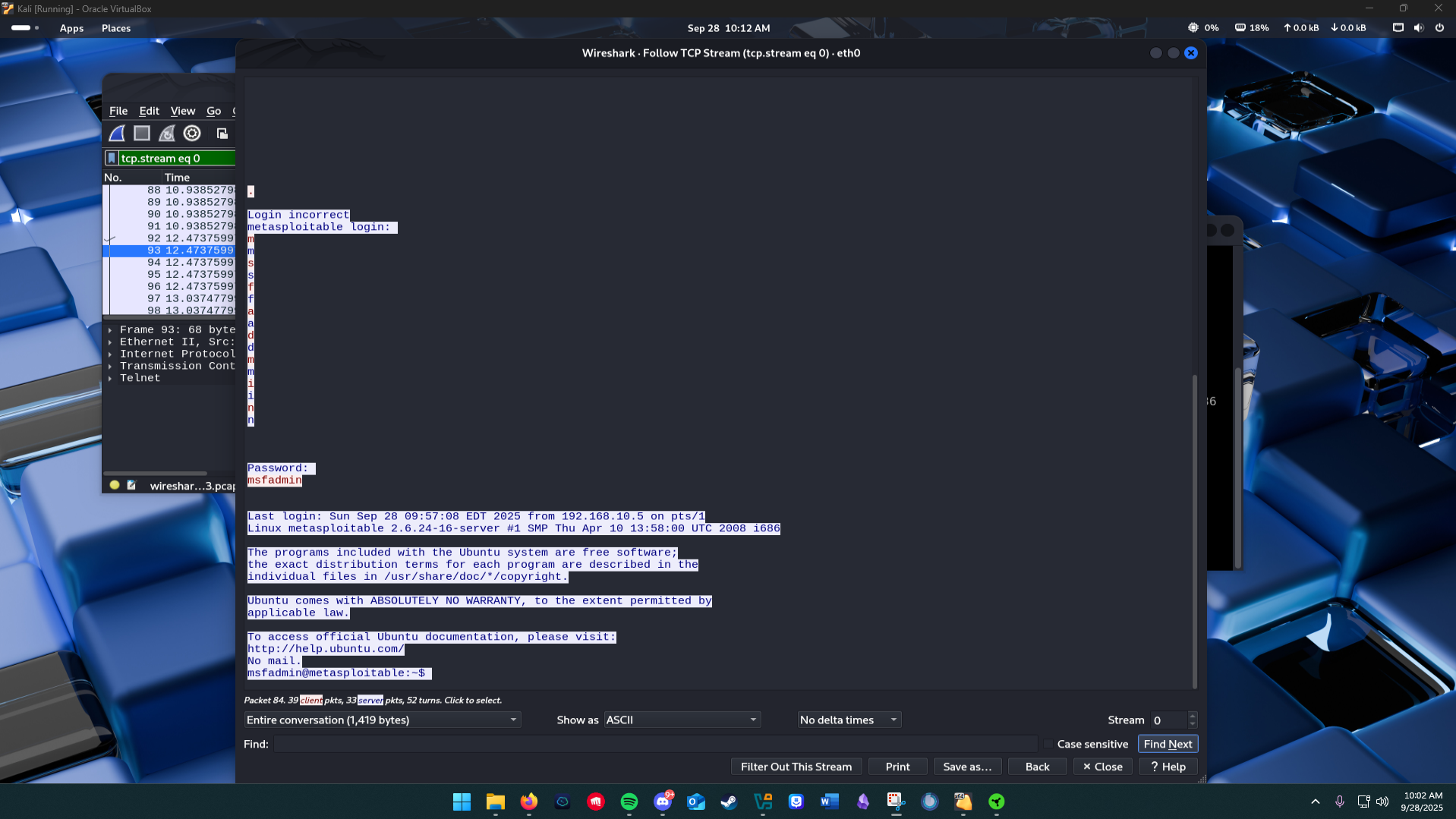The width and height of the screenshot is (1456, 819).
Task: Select packet 91 in the packet list
Action: 169,226
